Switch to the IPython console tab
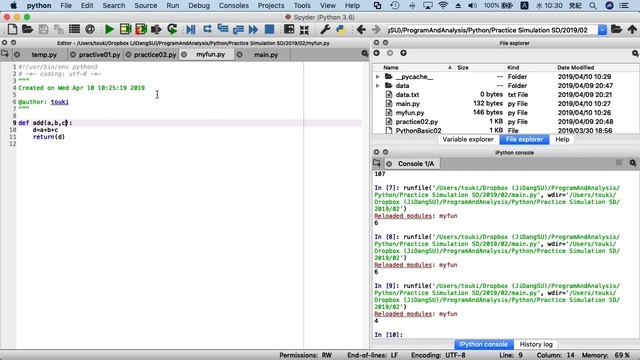This screenshot has height=360, width=640. (x=483, y=344)
